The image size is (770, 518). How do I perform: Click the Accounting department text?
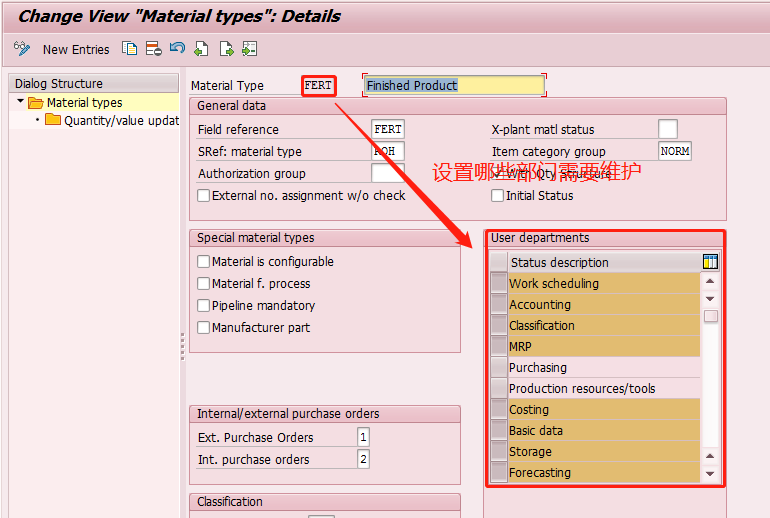point(540,304)
